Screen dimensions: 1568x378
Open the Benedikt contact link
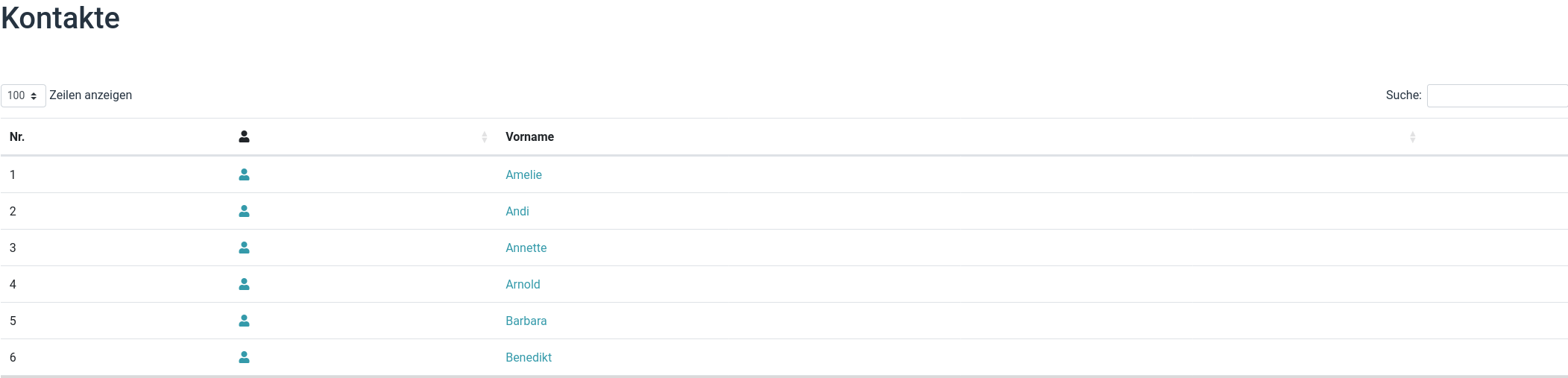(529, 357)
